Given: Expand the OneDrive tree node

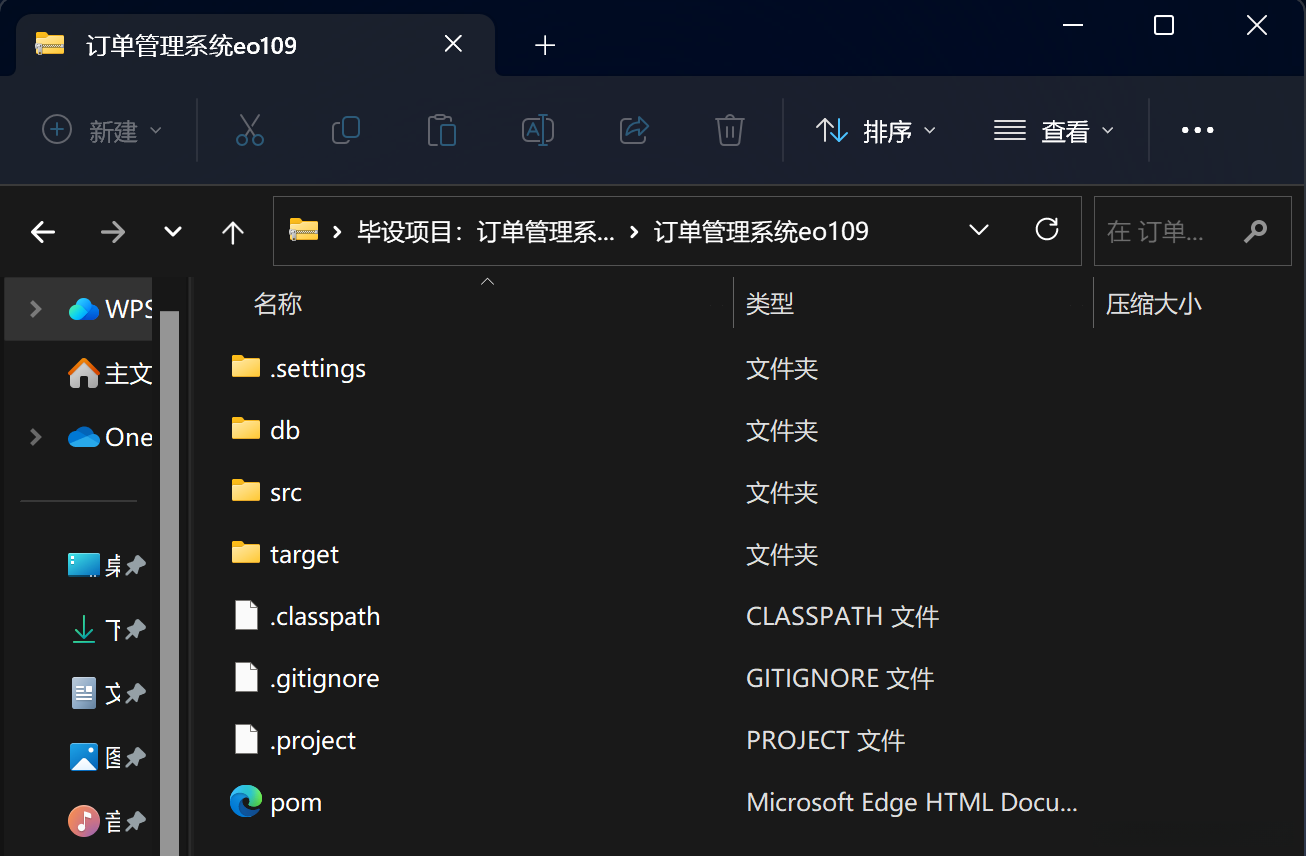Looking at the screenshot, I should pyautogui.click(x=36, y=437).
